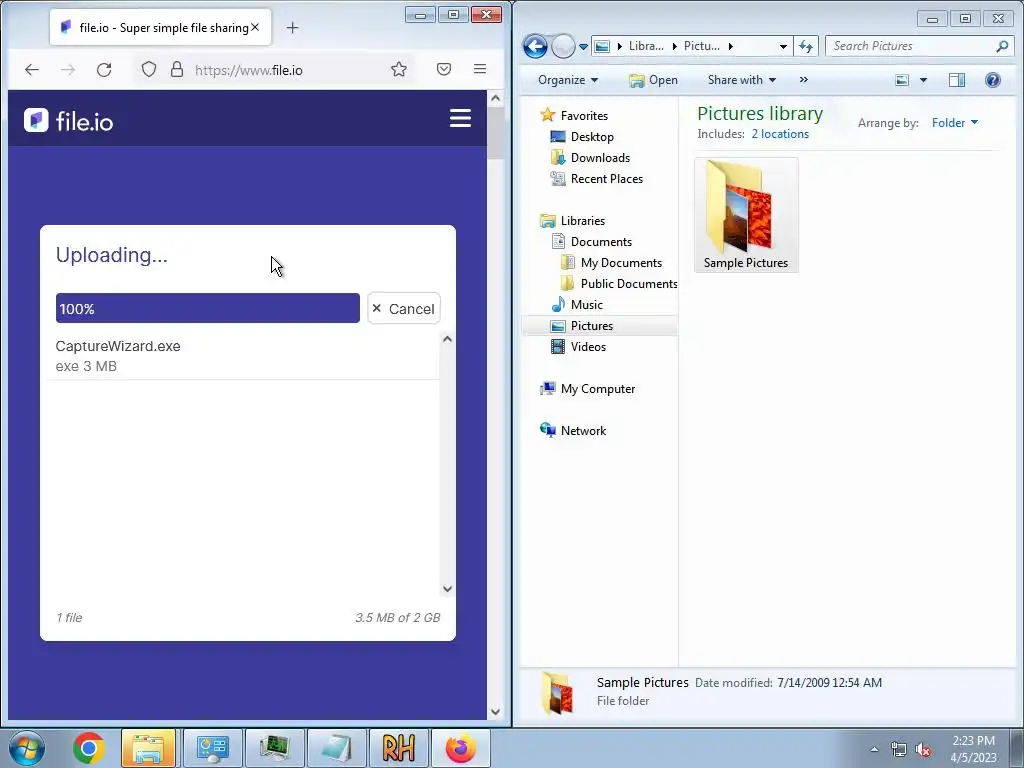
Task: Click the Libraries breadcrumb in address bar
Action: click(x=646, y=46)
